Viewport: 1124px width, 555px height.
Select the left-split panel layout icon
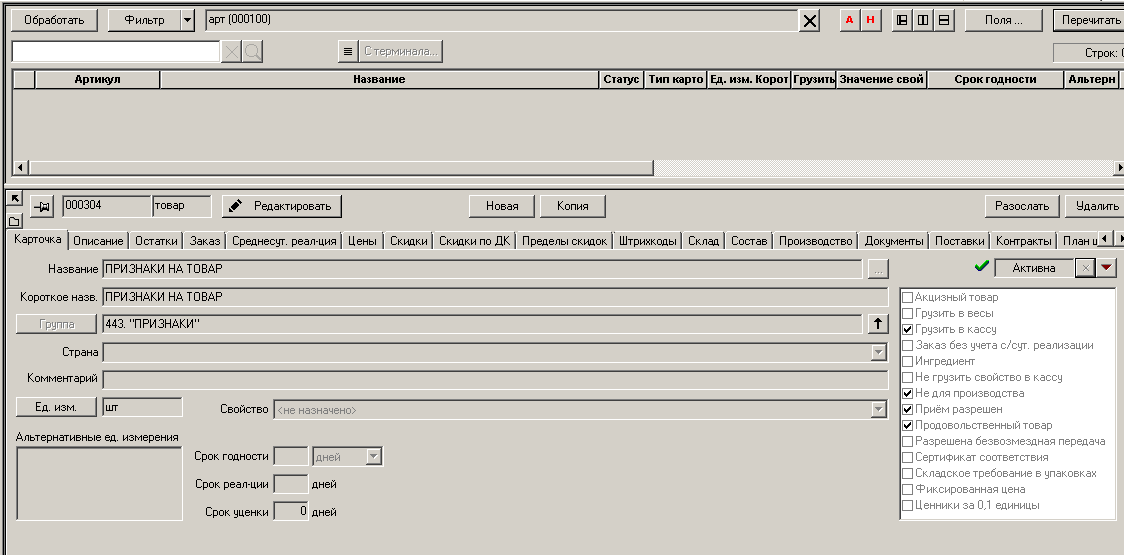902,21
